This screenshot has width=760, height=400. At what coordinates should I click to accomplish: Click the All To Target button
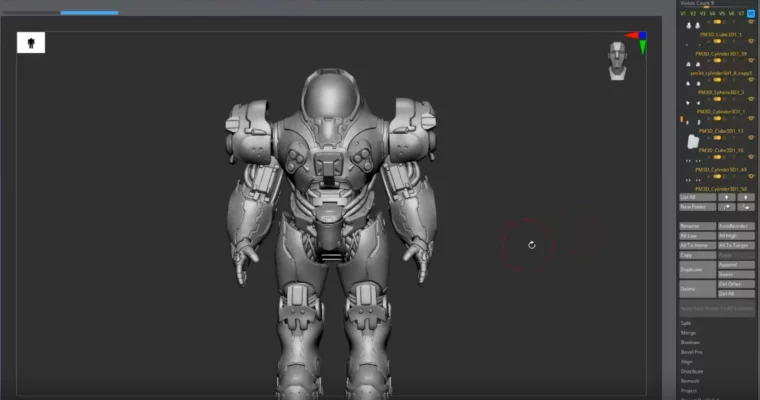pyautogui.click(x=736, y=246)
